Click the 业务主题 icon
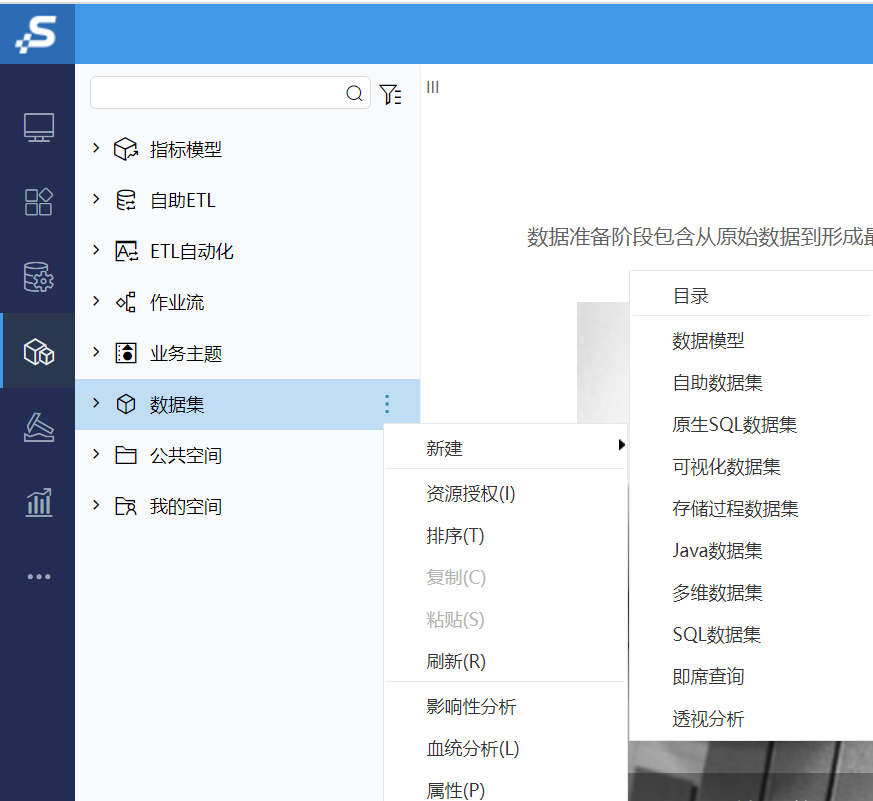Image resolution: width=873 pixels, height=801 pixels. [126, 353]
